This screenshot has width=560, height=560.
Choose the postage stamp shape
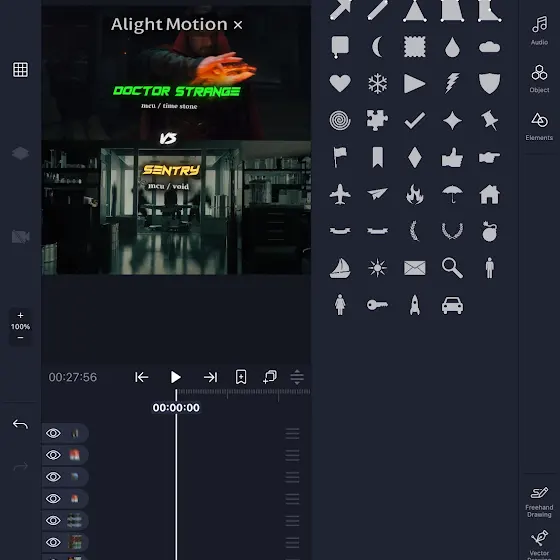tap(415, 47)
